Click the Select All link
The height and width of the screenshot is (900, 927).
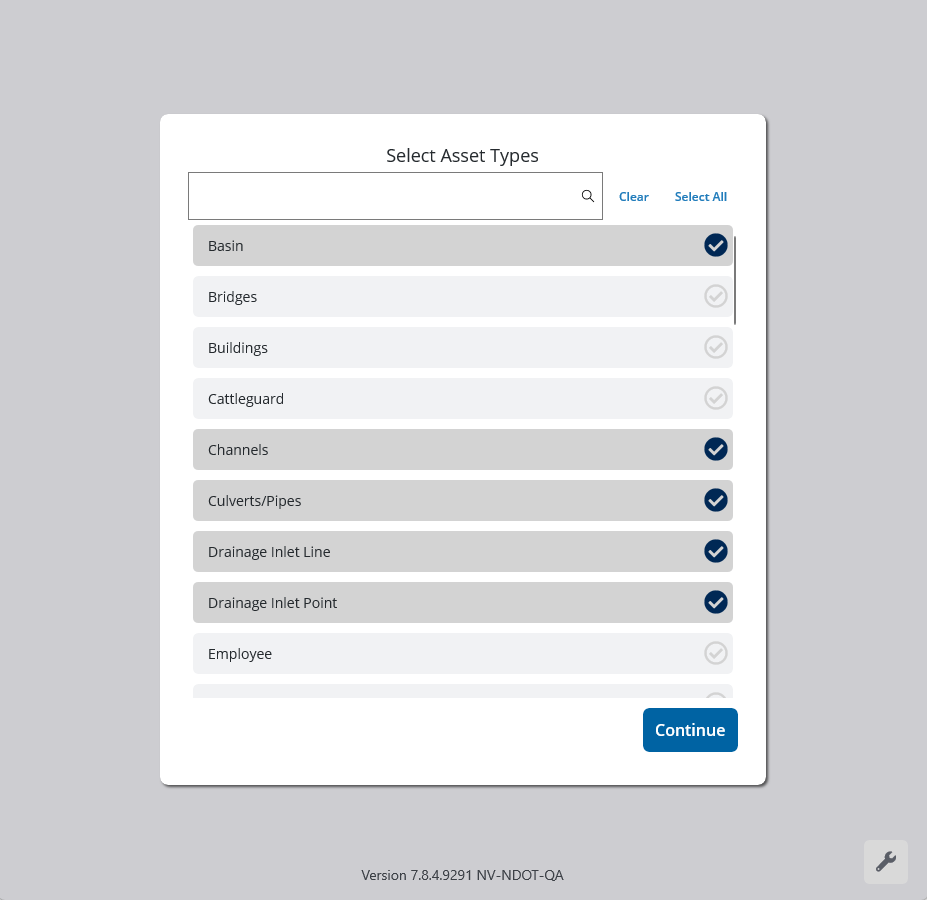pyautogui.click(x=700, y=197)
